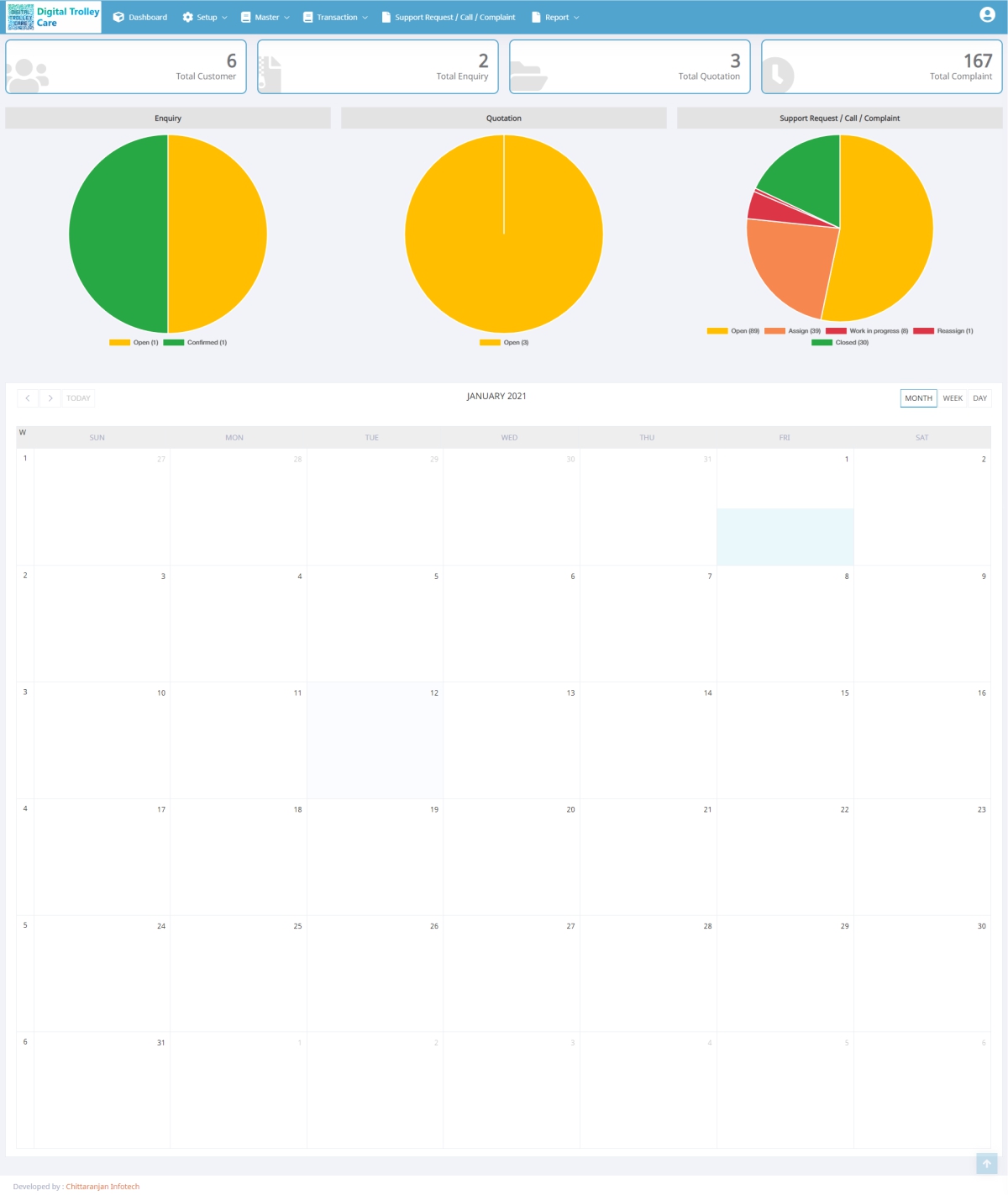Open the Report menu label
The height and width of the screenshot is (1195, 1008).
pyautogui.click(x=557, y=17)
